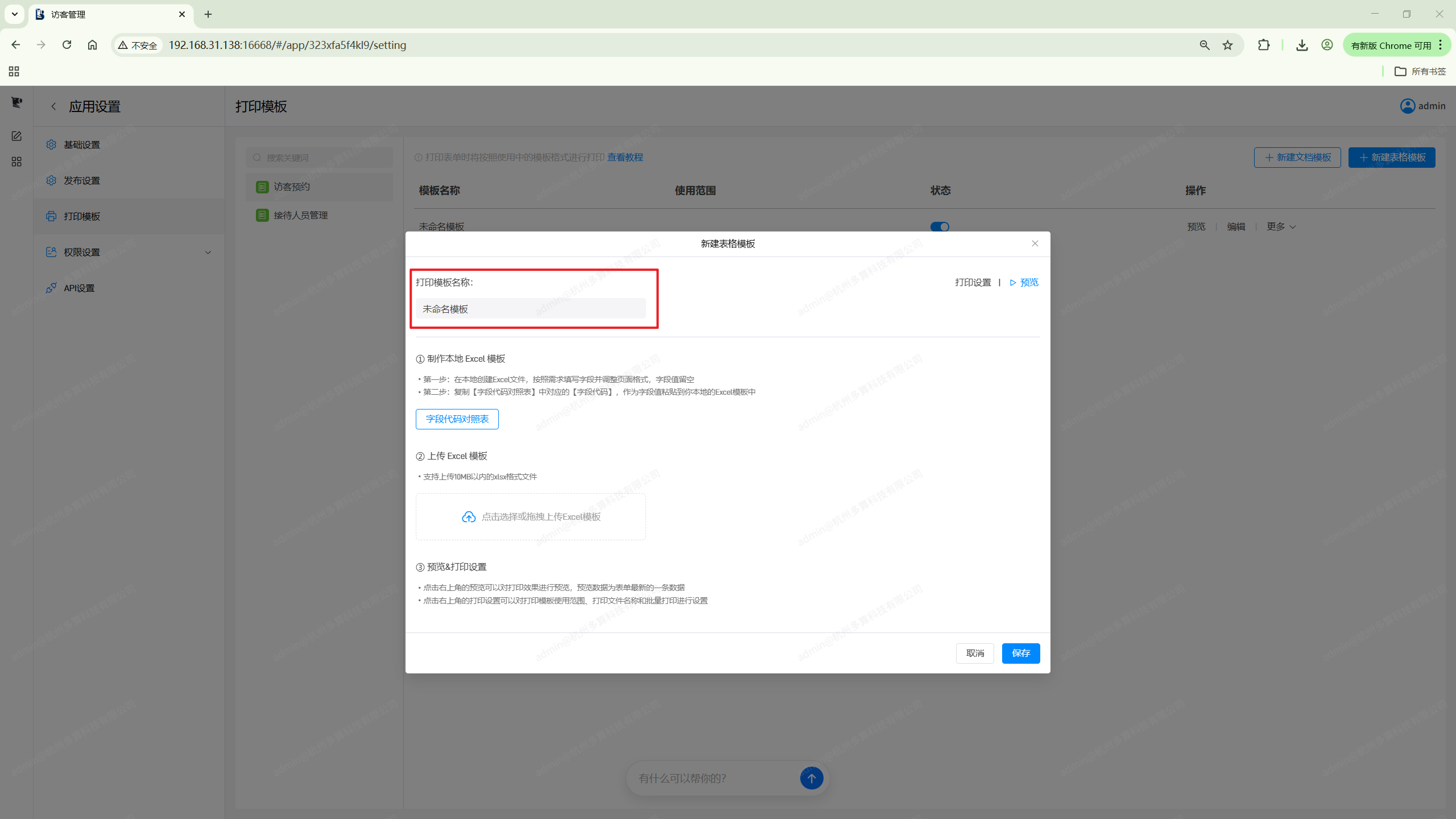Click the AI assistant send arrow button
Viewport: 1456px width, 819px height.
tap(811, 777)
